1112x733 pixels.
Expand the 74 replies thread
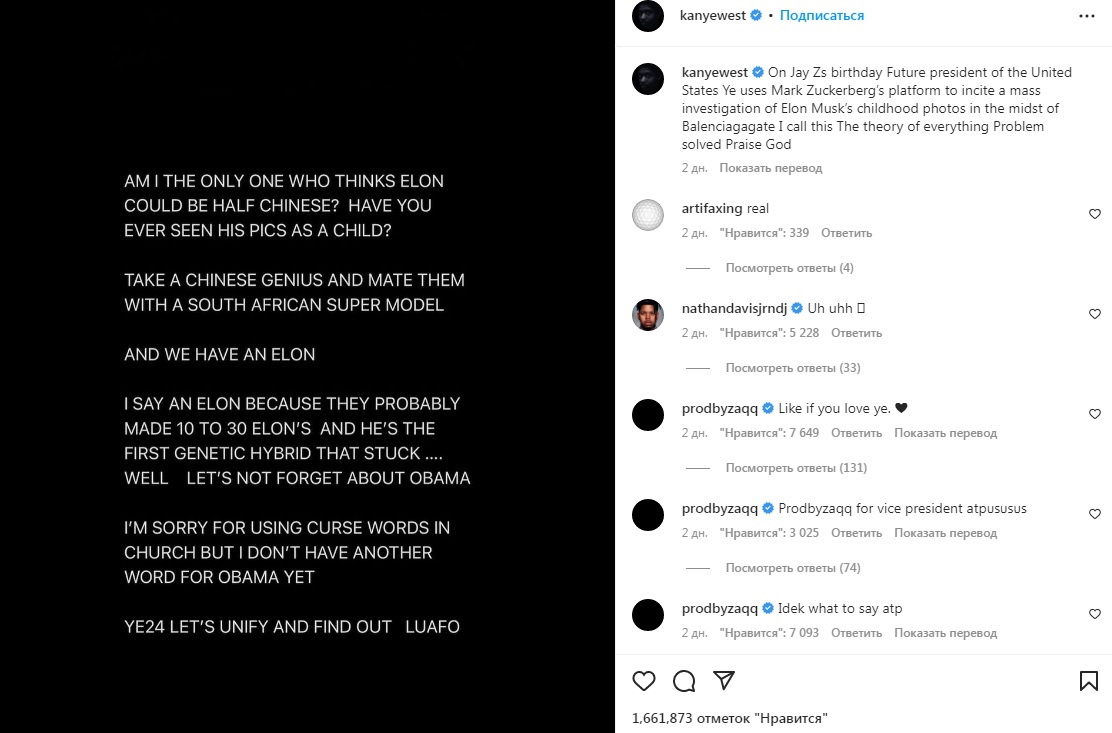(x=792, y=568)
